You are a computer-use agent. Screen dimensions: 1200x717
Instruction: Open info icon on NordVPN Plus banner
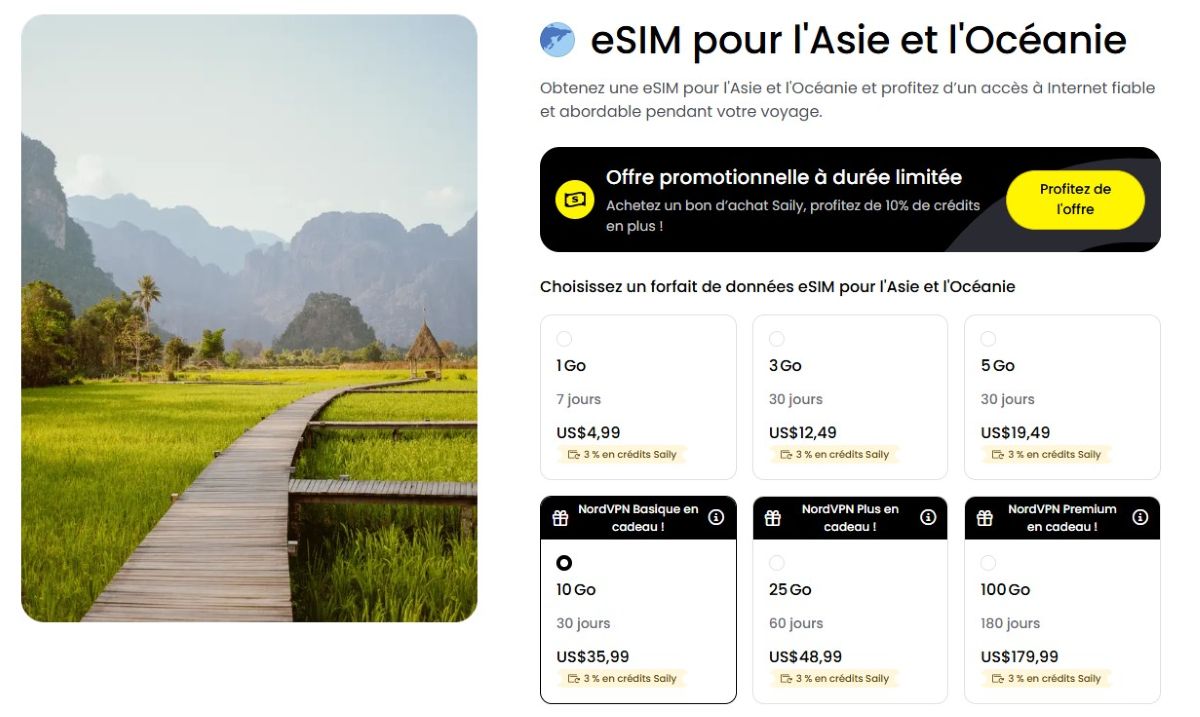pos(927,517)
